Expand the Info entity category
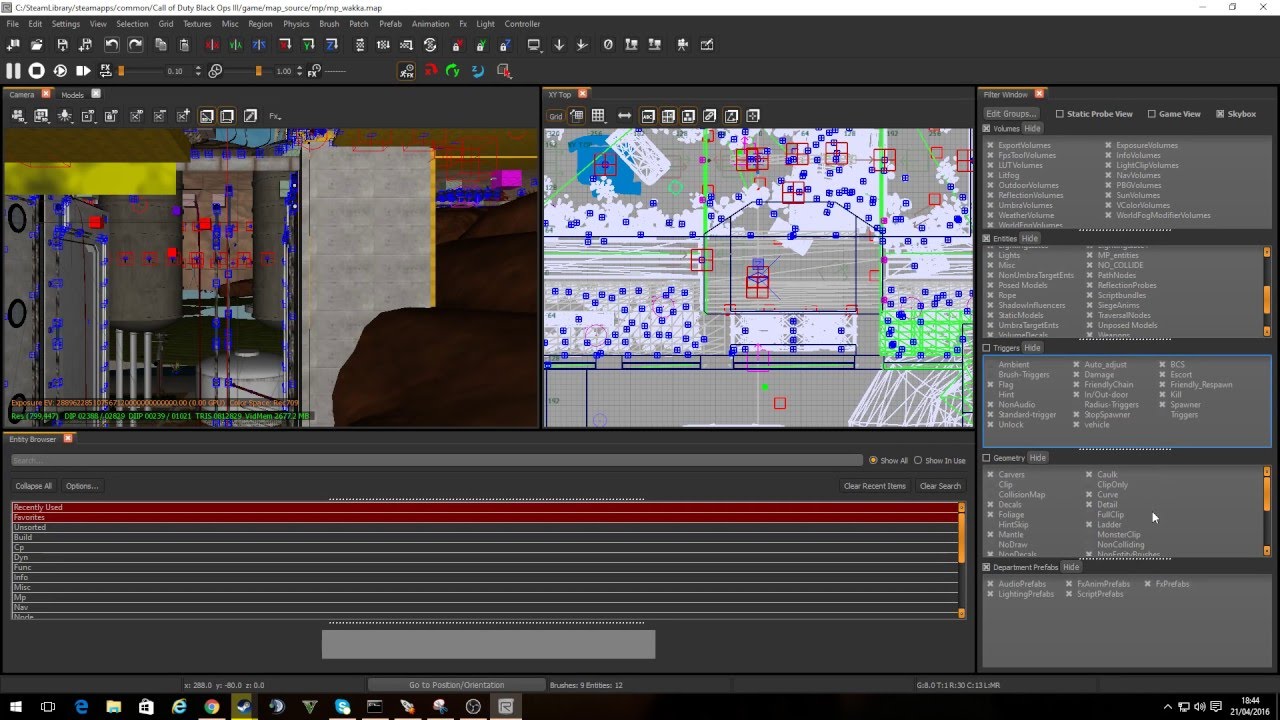The width and height of the screenshot is (1280, 720). (485, 577)
